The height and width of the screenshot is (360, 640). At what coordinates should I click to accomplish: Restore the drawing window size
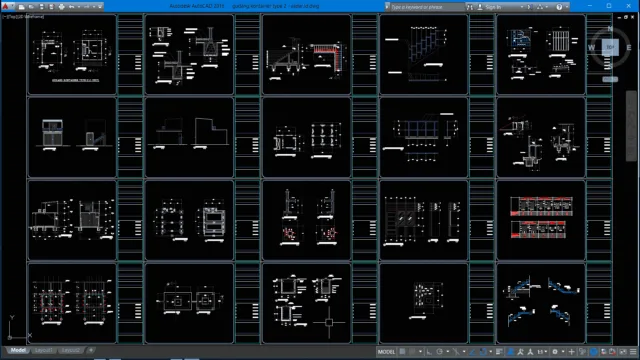coord(626,17)
